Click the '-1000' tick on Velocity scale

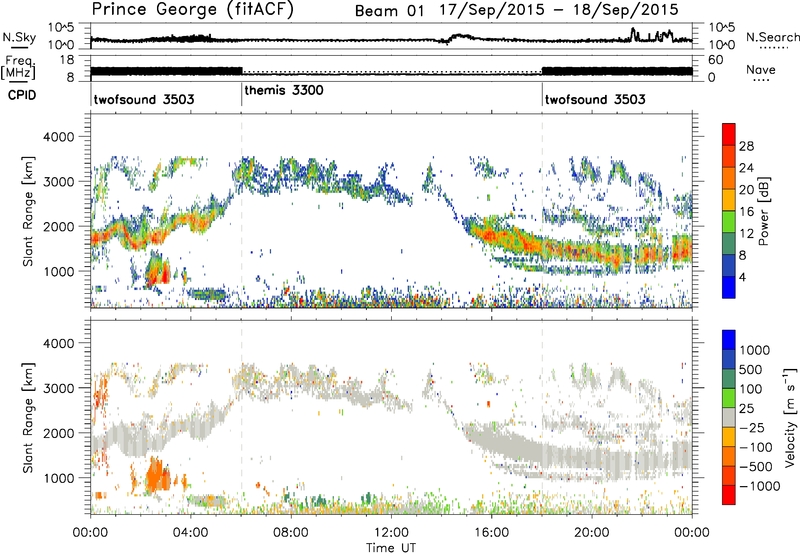click(760, 486)
